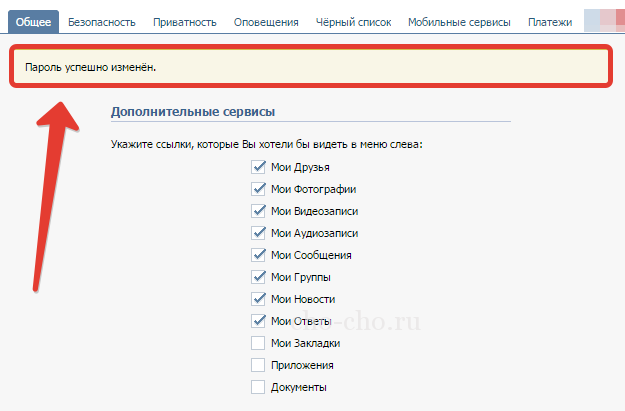Toggle the Мои Сообщения checkbox
This screenshot has width=625, height=411.
258,255
